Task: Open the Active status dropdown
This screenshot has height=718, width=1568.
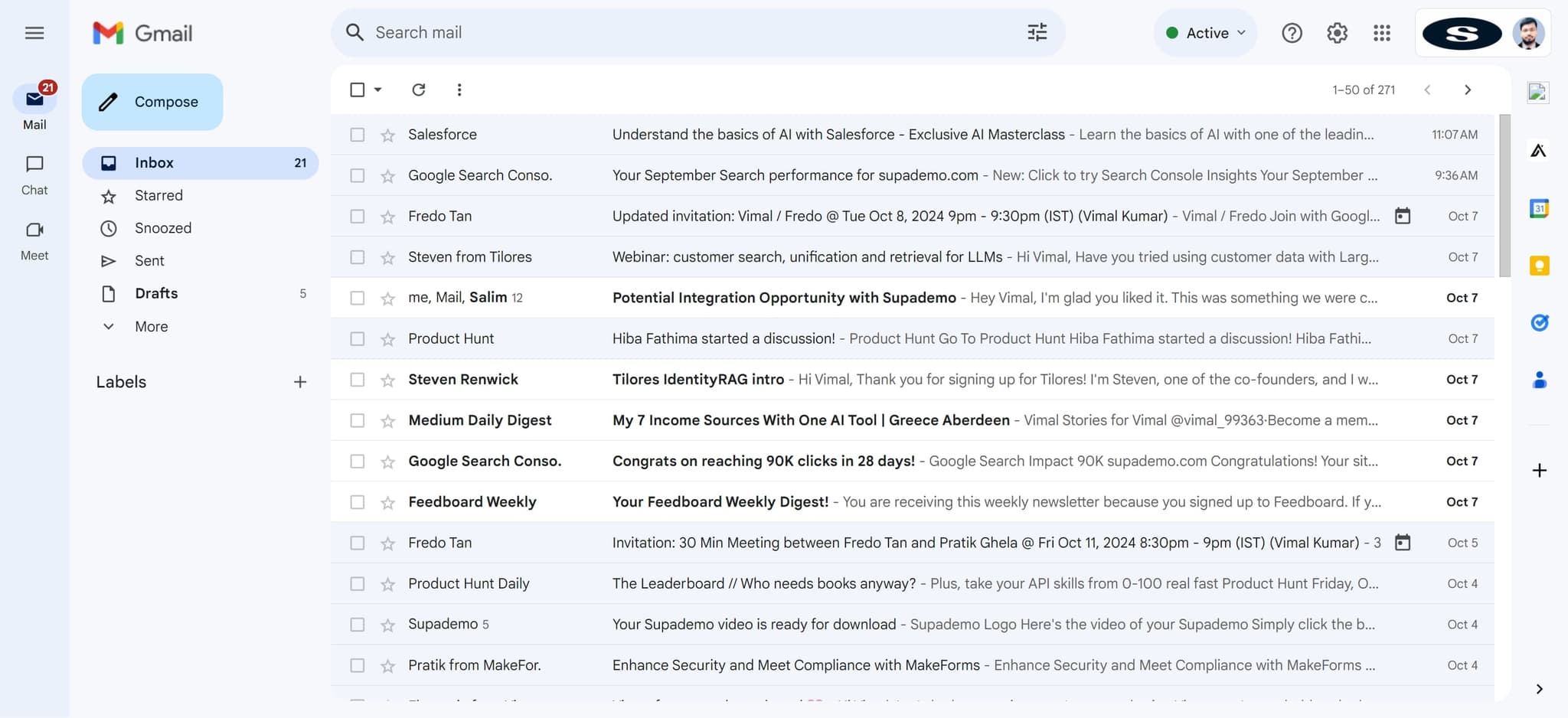Action: coord(1206,33)
